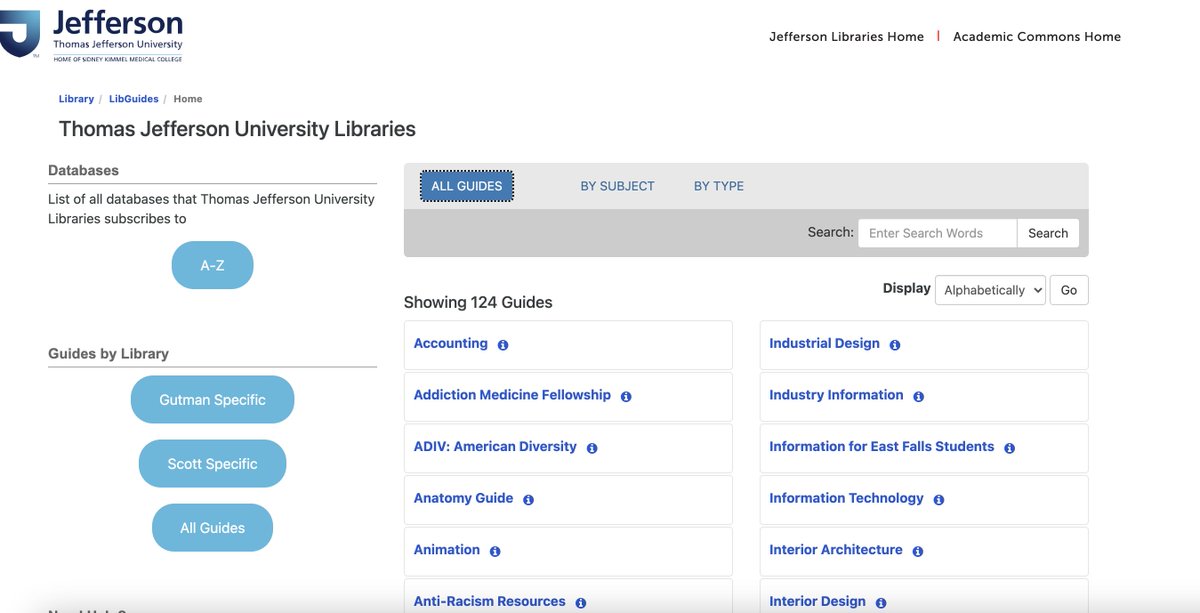The image size is (1200, 613).
Task: Open ADIV: American Diversity guide
Action: (x=495, y=446)
